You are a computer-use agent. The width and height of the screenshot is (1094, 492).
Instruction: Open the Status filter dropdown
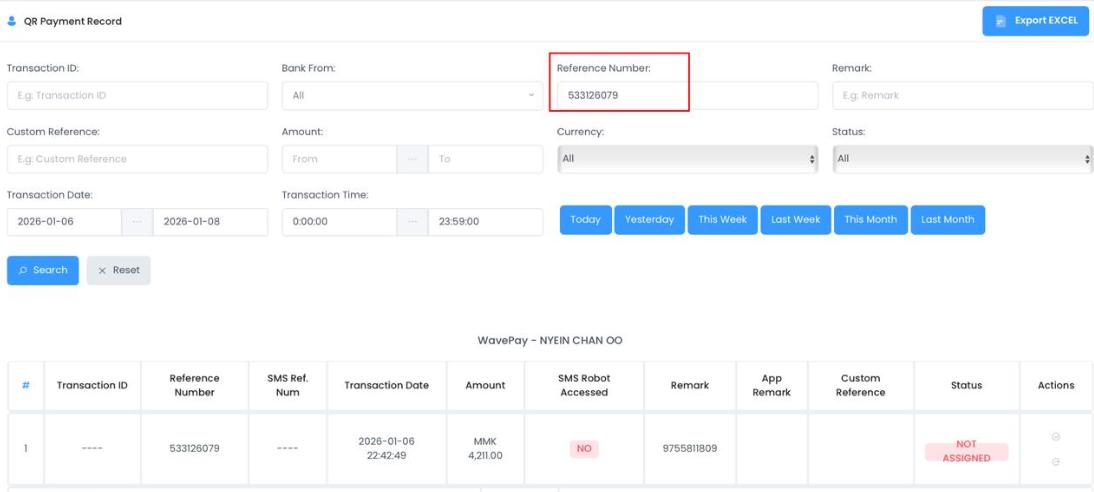(961, 159)
